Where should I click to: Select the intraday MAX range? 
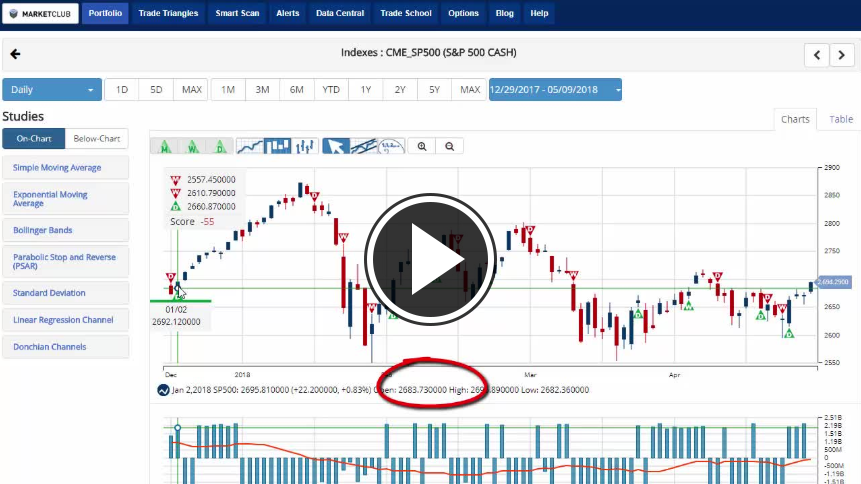(192, 90)
